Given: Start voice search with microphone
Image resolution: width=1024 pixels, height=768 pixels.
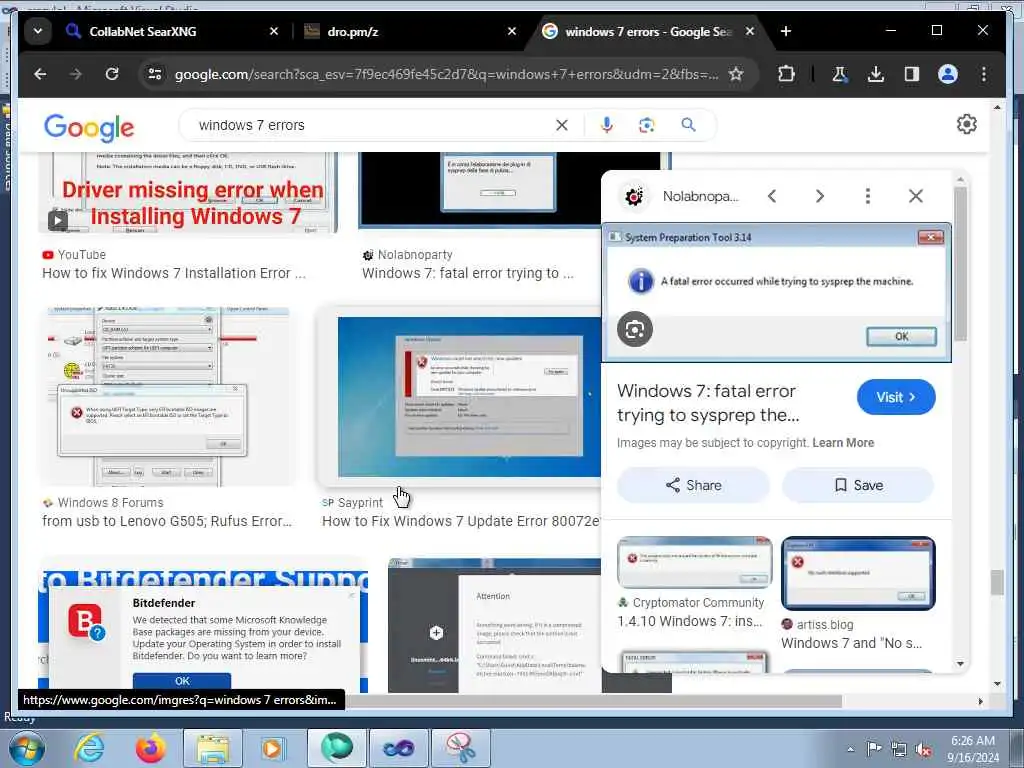Looking at the screenshot, I should 607,125.
